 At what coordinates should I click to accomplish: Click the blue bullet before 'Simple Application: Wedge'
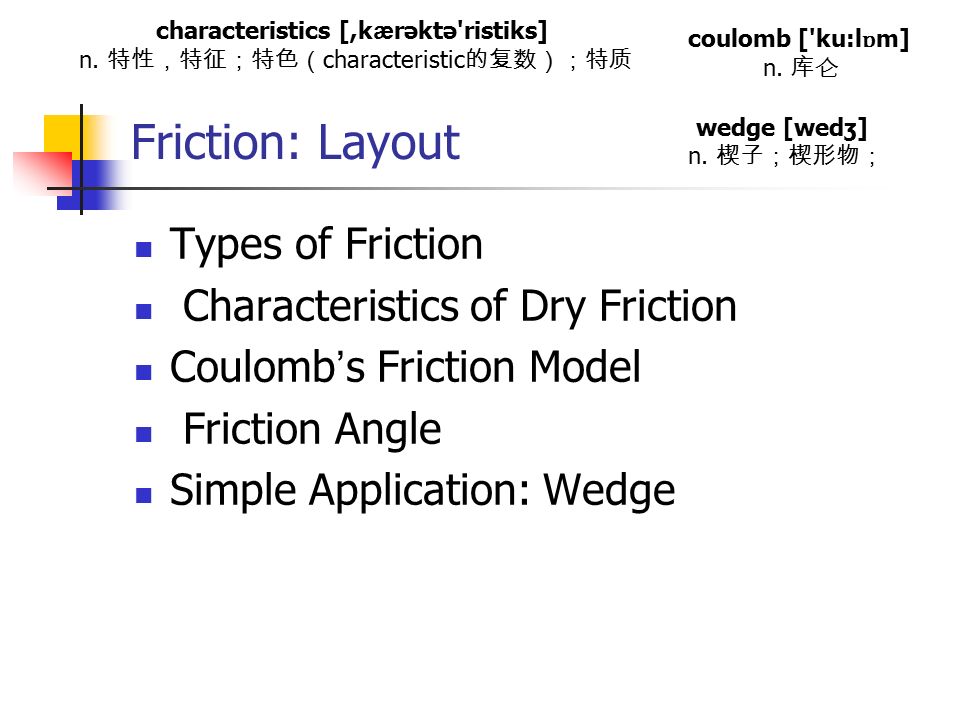pyautogui.click(x=144, y=495)
